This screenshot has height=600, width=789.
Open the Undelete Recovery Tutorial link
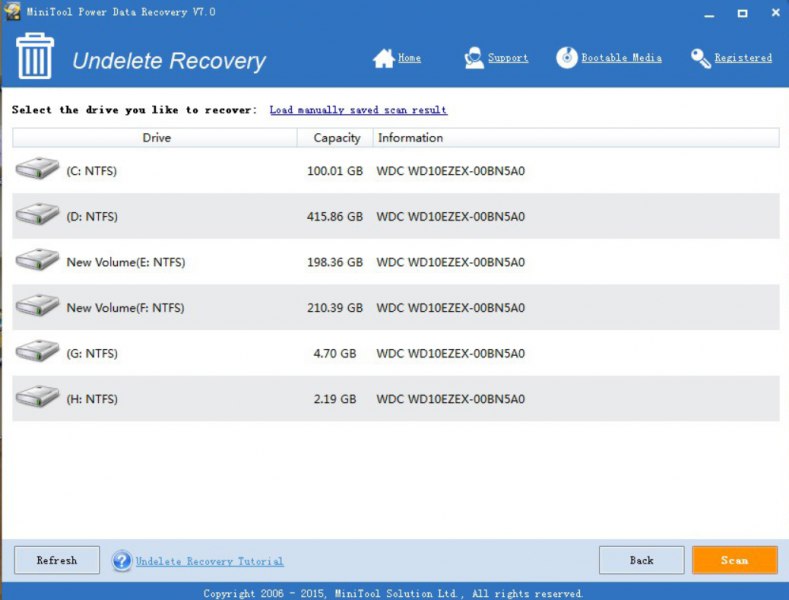pyautogui.click(x=209, y=561)
